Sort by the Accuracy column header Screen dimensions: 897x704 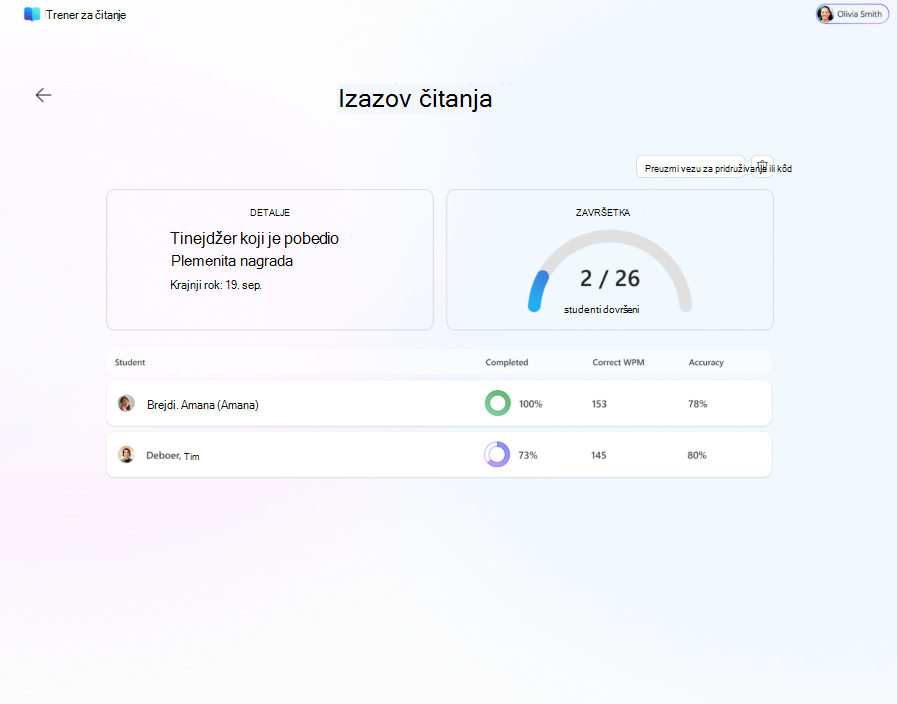coord(706,362)
